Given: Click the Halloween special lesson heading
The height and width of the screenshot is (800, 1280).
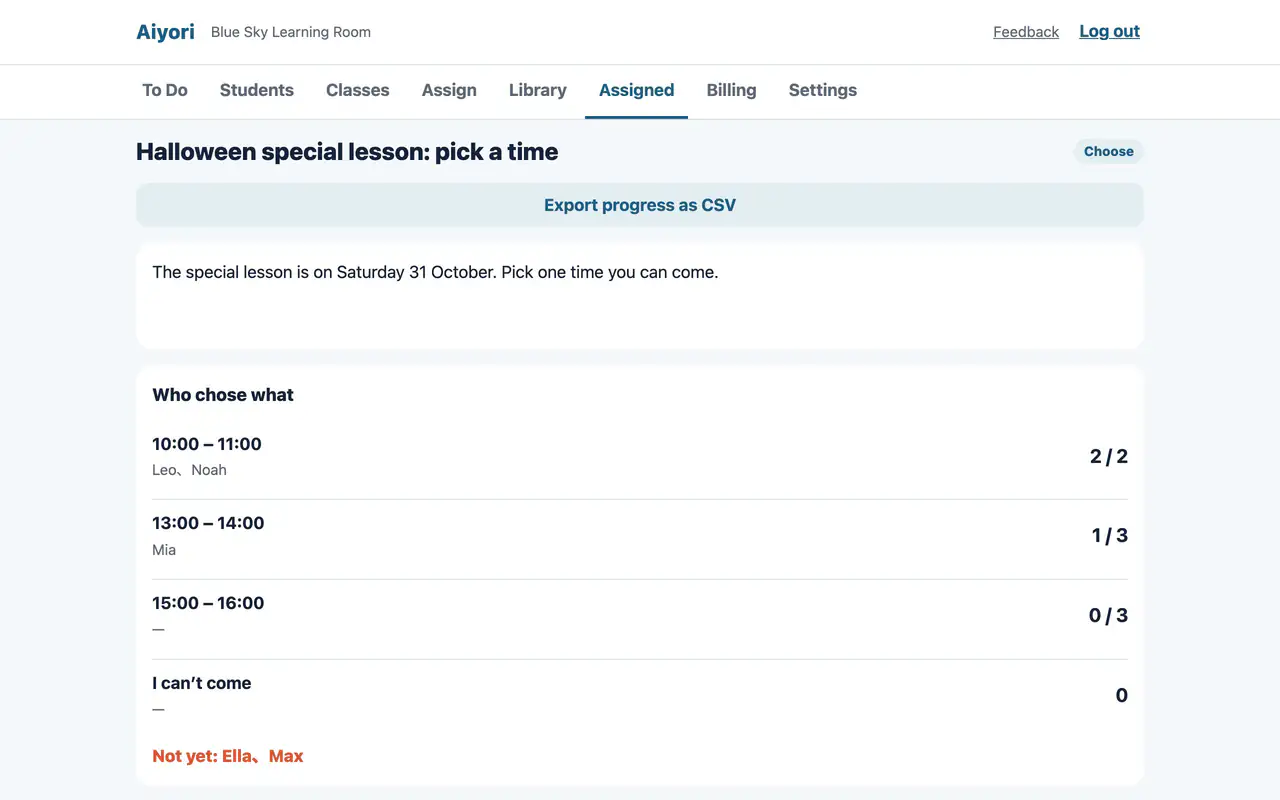Looking at the screenshot, I should (347, 152).
